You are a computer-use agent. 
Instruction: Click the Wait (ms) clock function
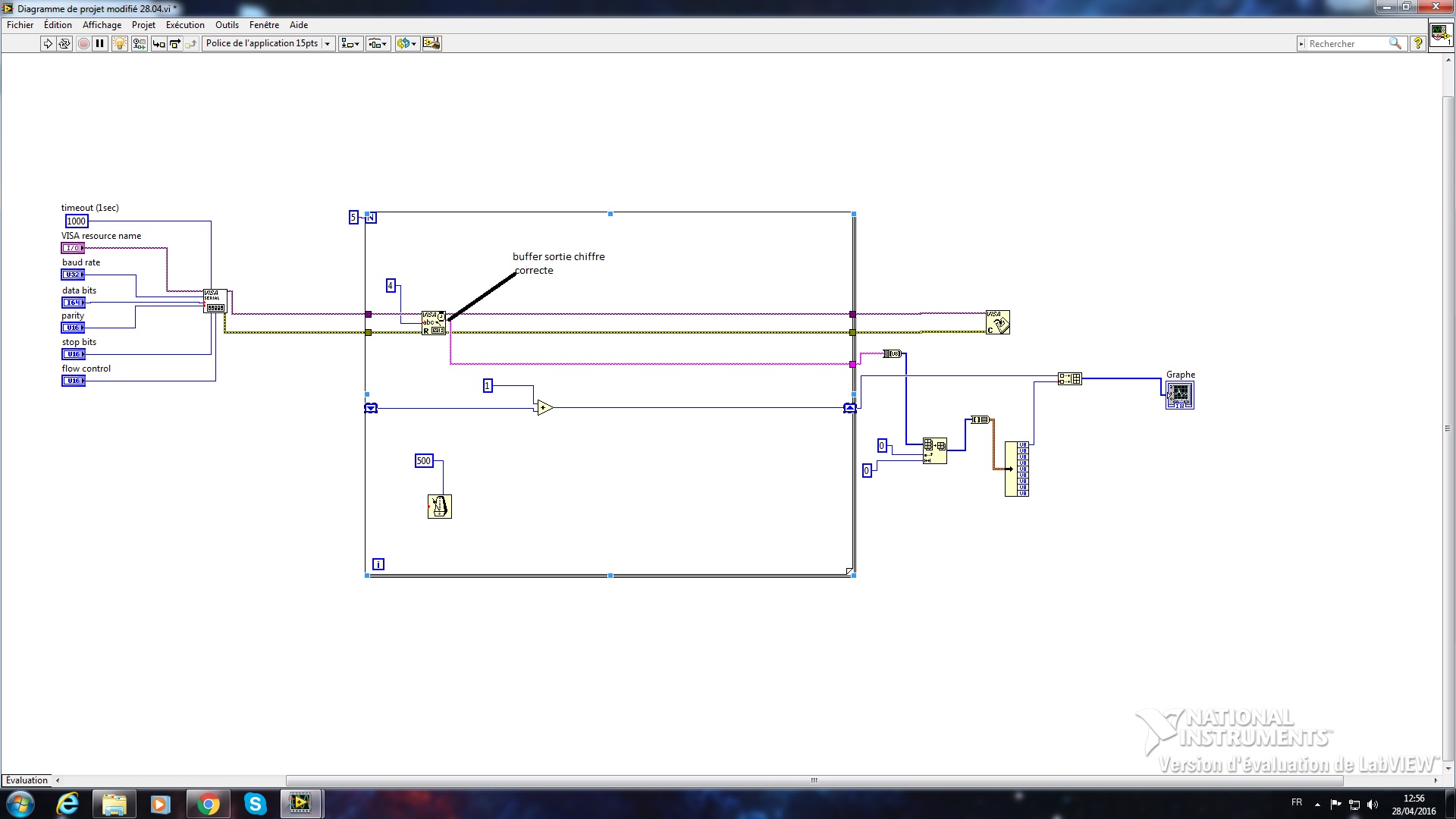point(438,507)
